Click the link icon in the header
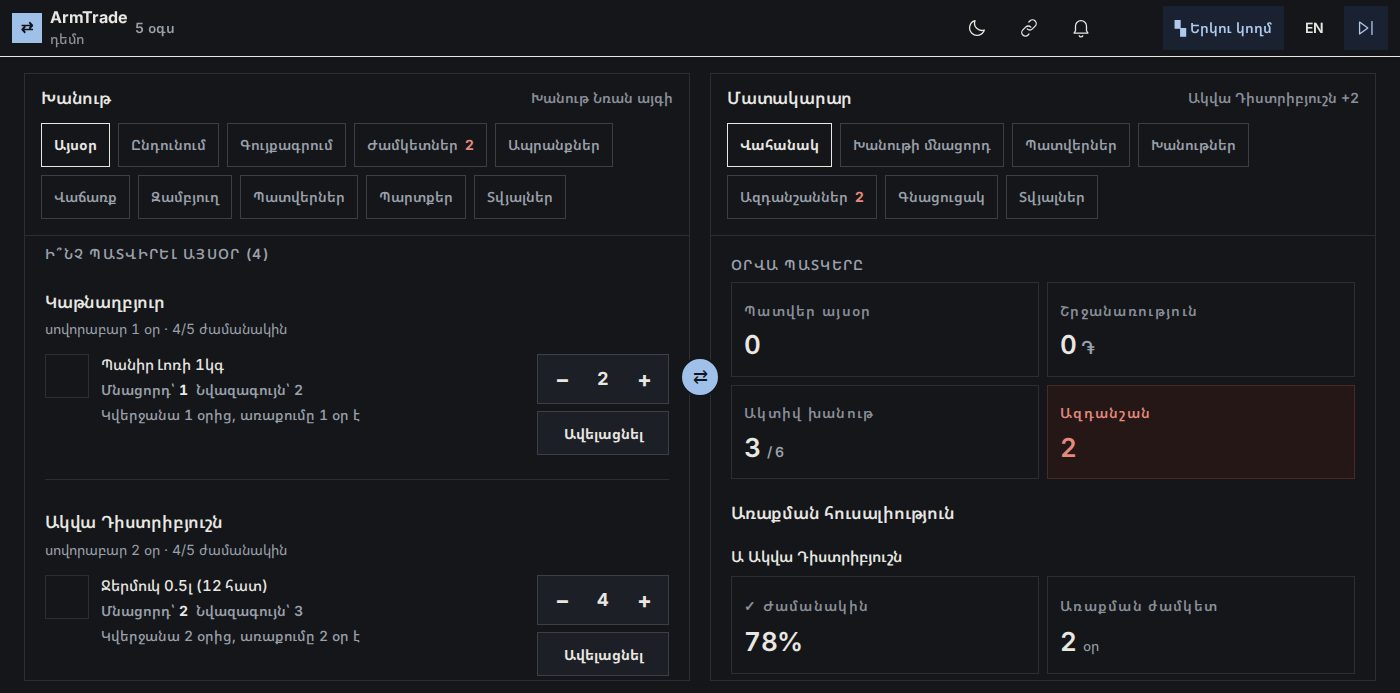This screenshot has height=693, width=1400. pyautogui.click(x=1029, y=28)
